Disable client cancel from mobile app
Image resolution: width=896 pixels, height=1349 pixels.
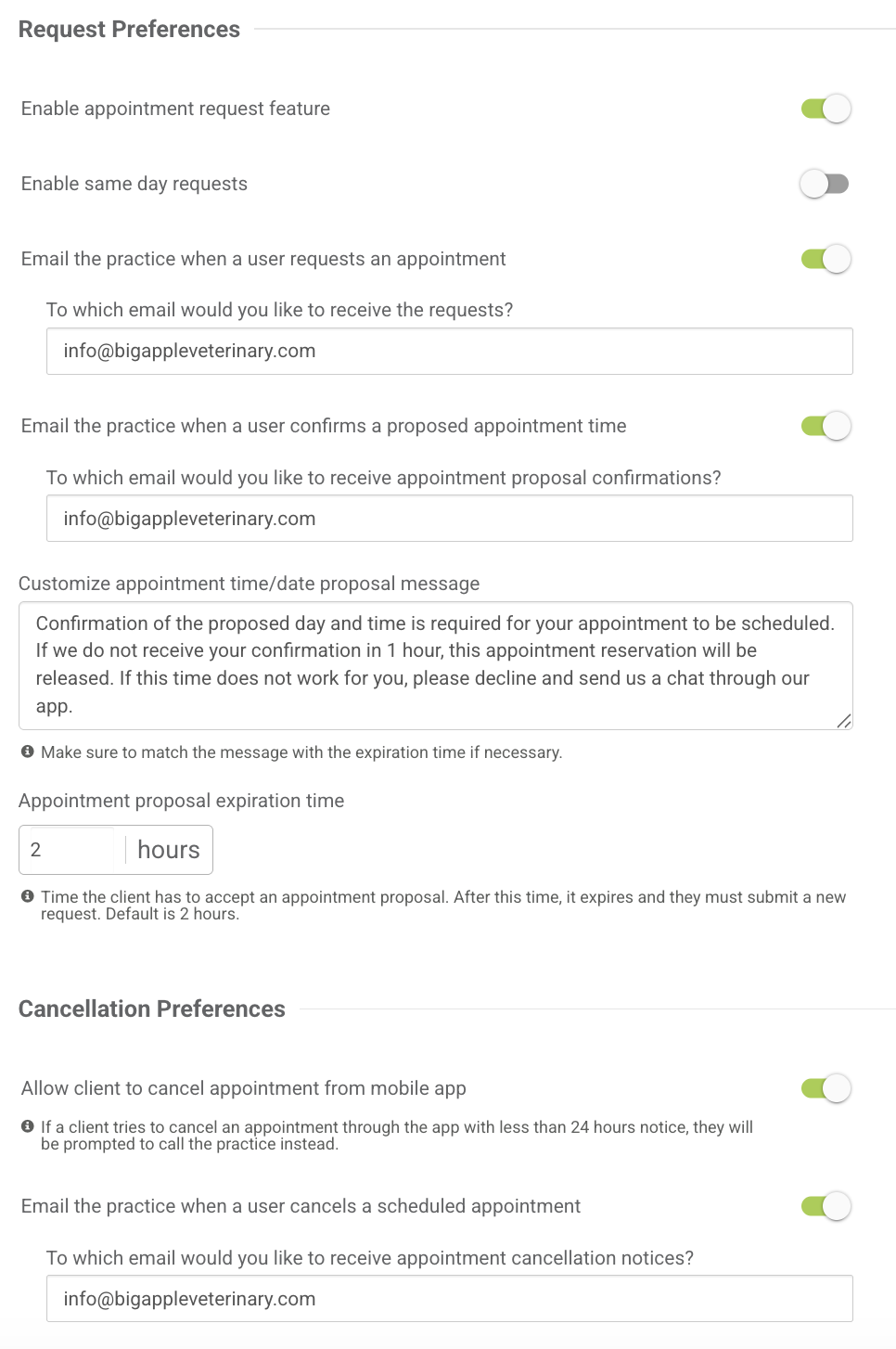click(826, 1088)
